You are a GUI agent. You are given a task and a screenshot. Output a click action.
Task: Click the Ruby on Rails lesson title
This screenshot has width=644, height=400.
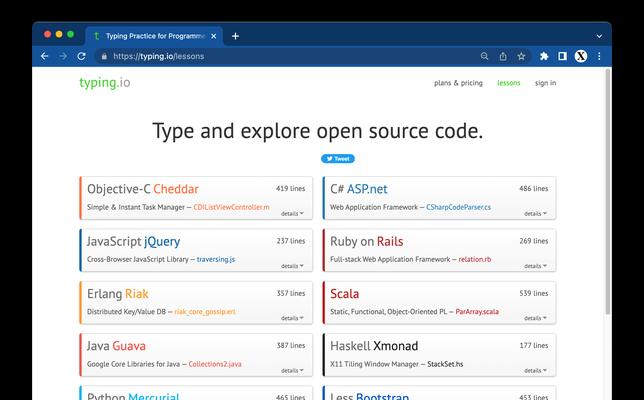click(366, 241)
